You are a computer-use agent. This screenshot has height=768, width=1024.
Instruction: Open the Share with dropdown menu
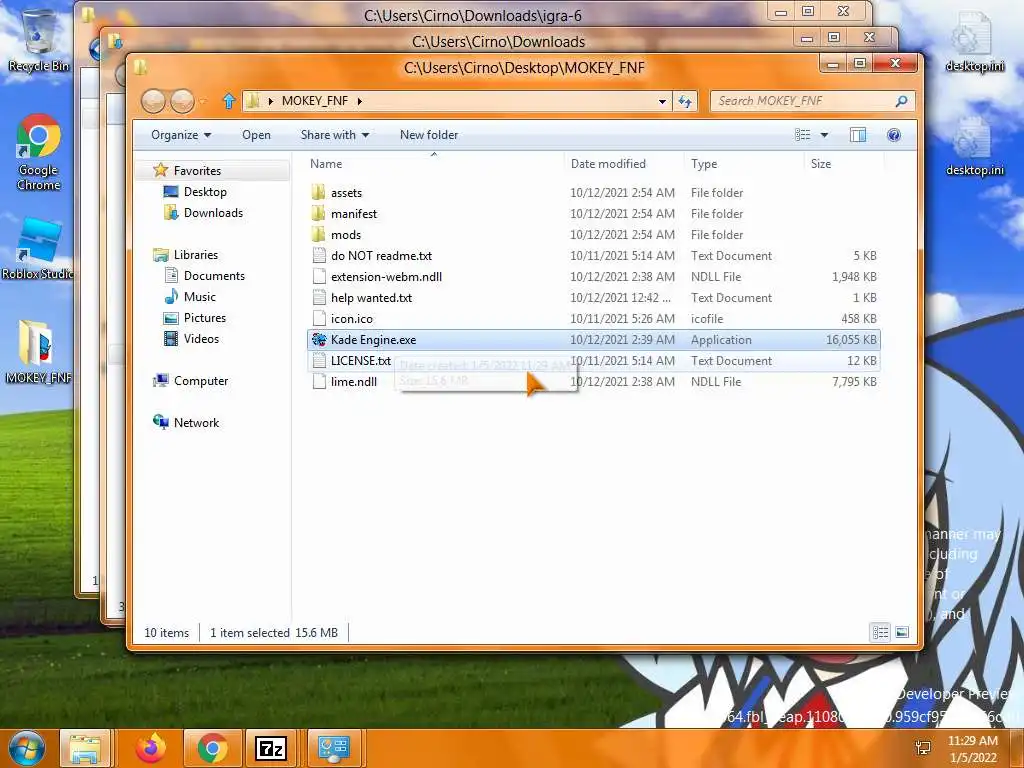335,135
